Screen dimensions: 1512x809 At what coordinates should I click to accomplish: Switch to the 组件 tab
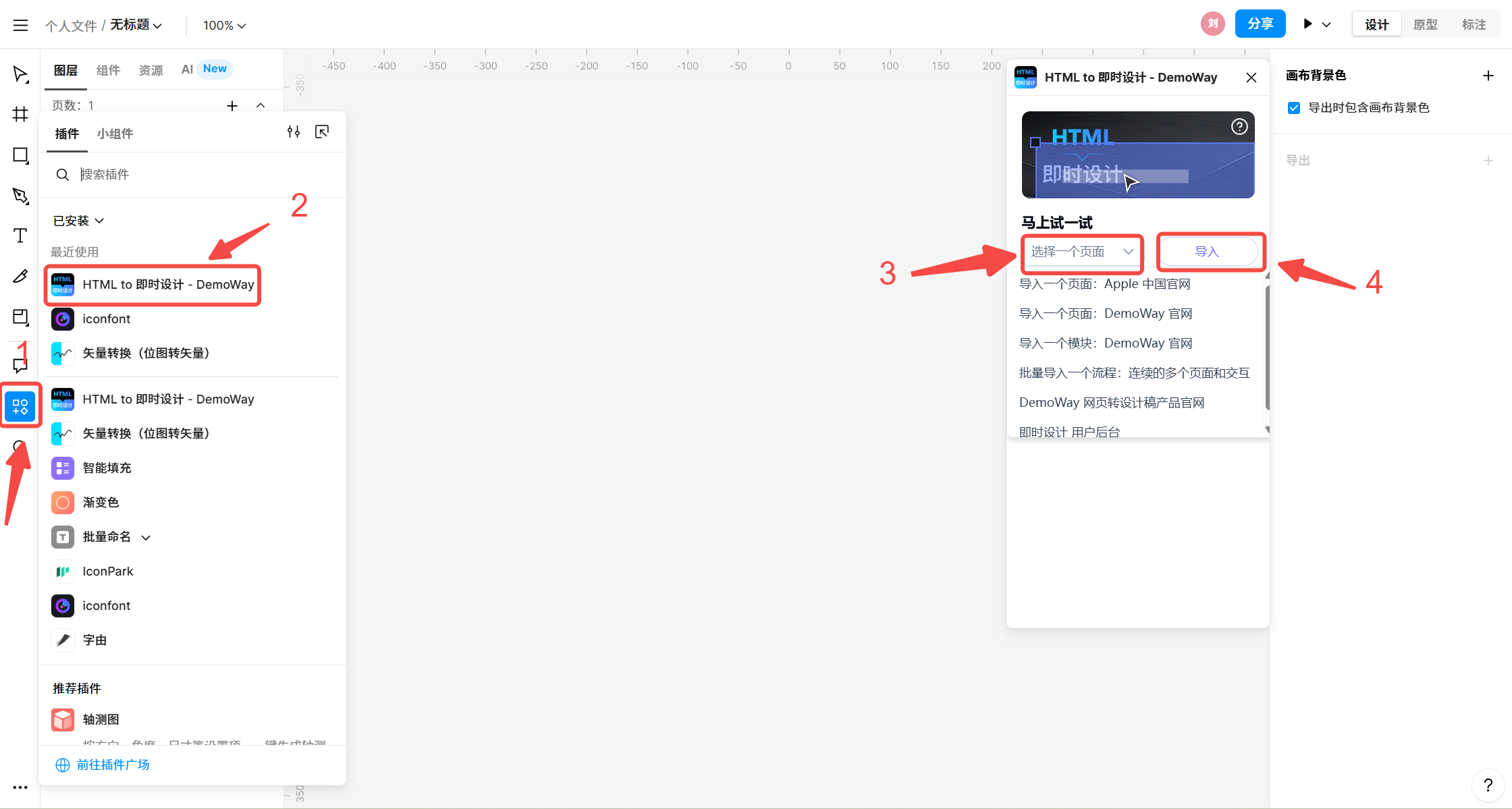coord(108,70)
